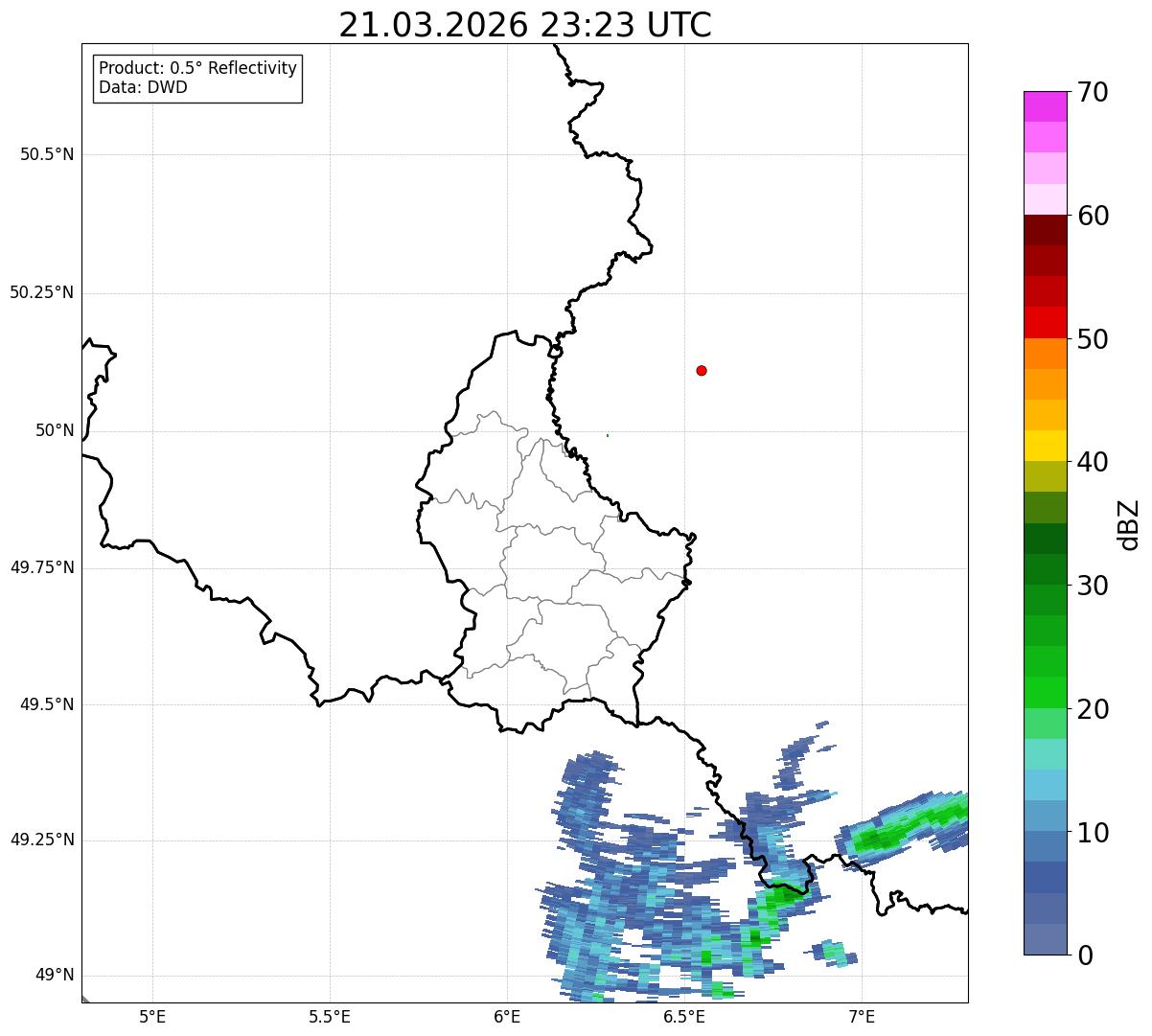1152x1036 pixels.
Task: Click the colorbar 40 tick label
Action: click(1093, 462)
